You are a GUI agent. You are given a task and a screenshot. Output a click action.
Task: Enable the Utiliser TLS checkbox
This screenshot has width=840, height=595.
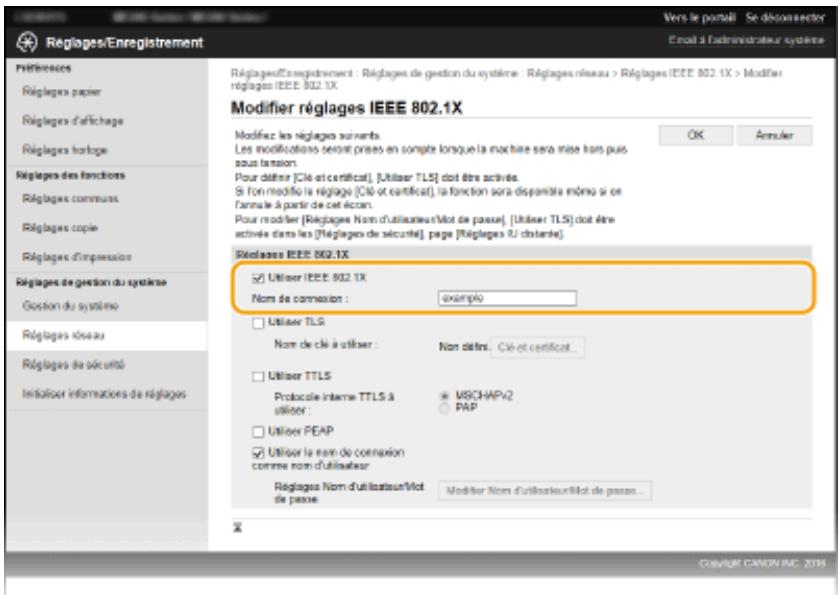coord(258,323)
